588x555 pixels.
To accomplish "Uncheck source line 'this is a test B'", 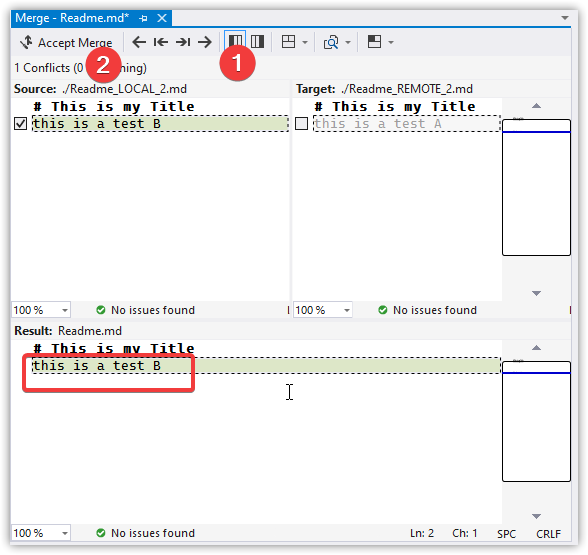I will (x=20, y=123).
